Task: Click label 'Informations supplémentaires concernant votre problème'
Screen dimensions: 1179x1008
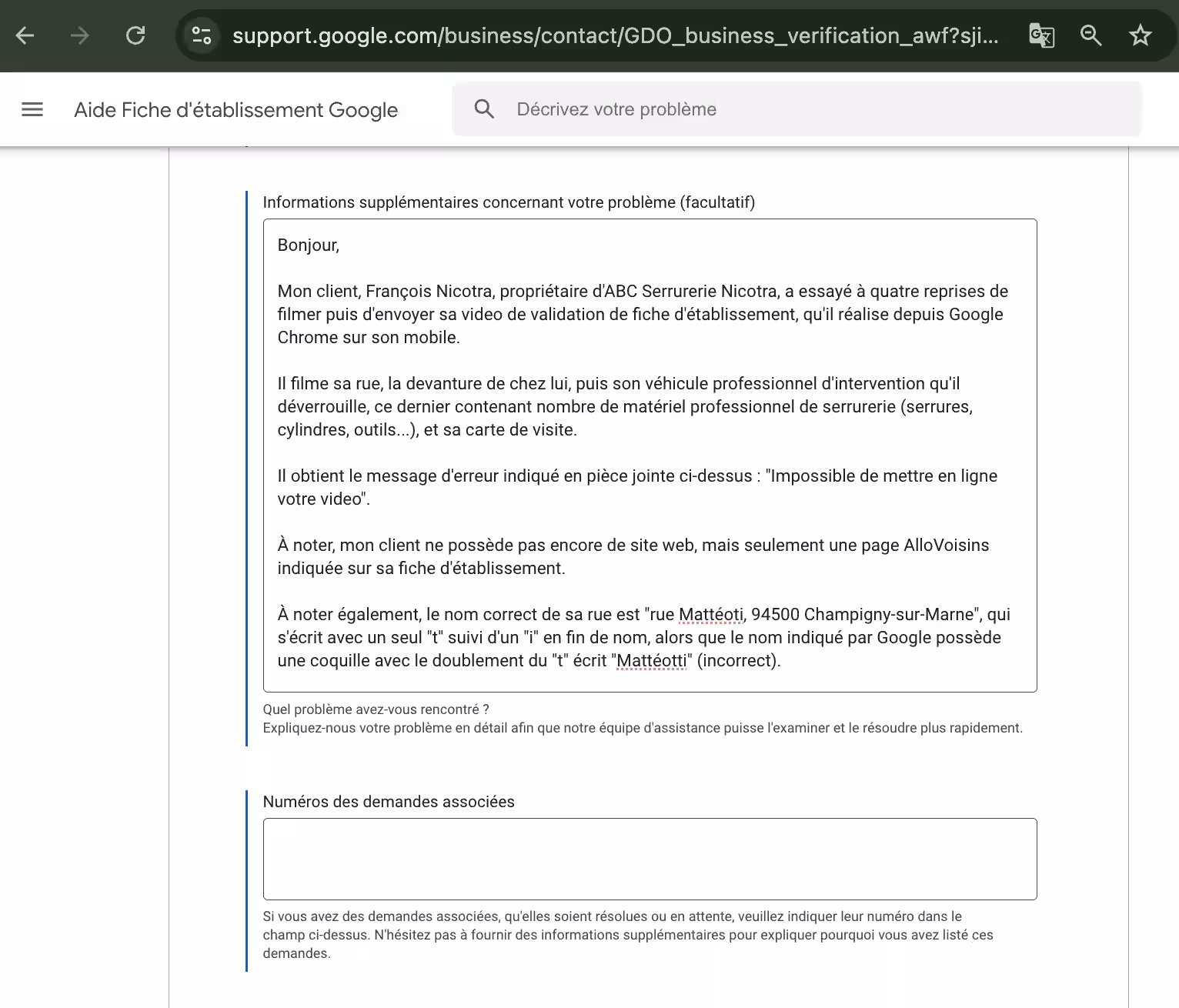Action: (509, 202)
